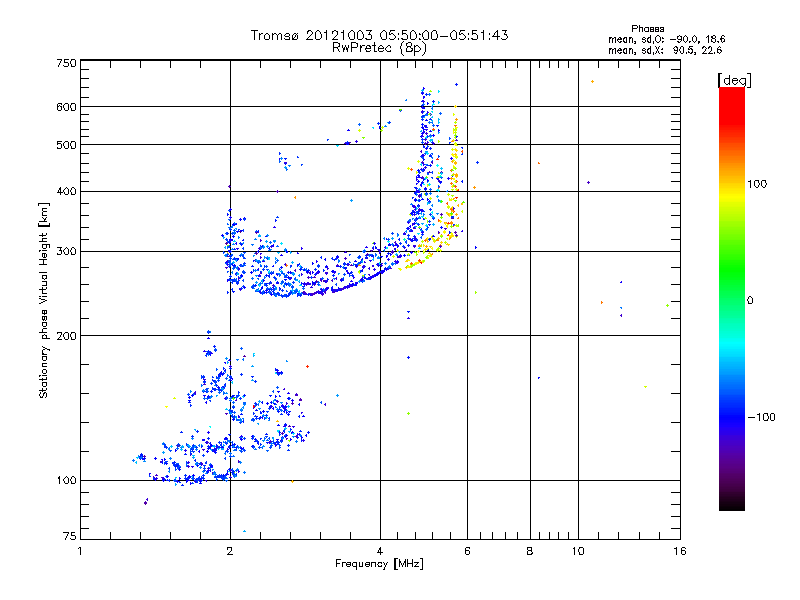Click the y-axis tick label '600'
Screen dimensions: 800x600
click(x=66, y=107)
